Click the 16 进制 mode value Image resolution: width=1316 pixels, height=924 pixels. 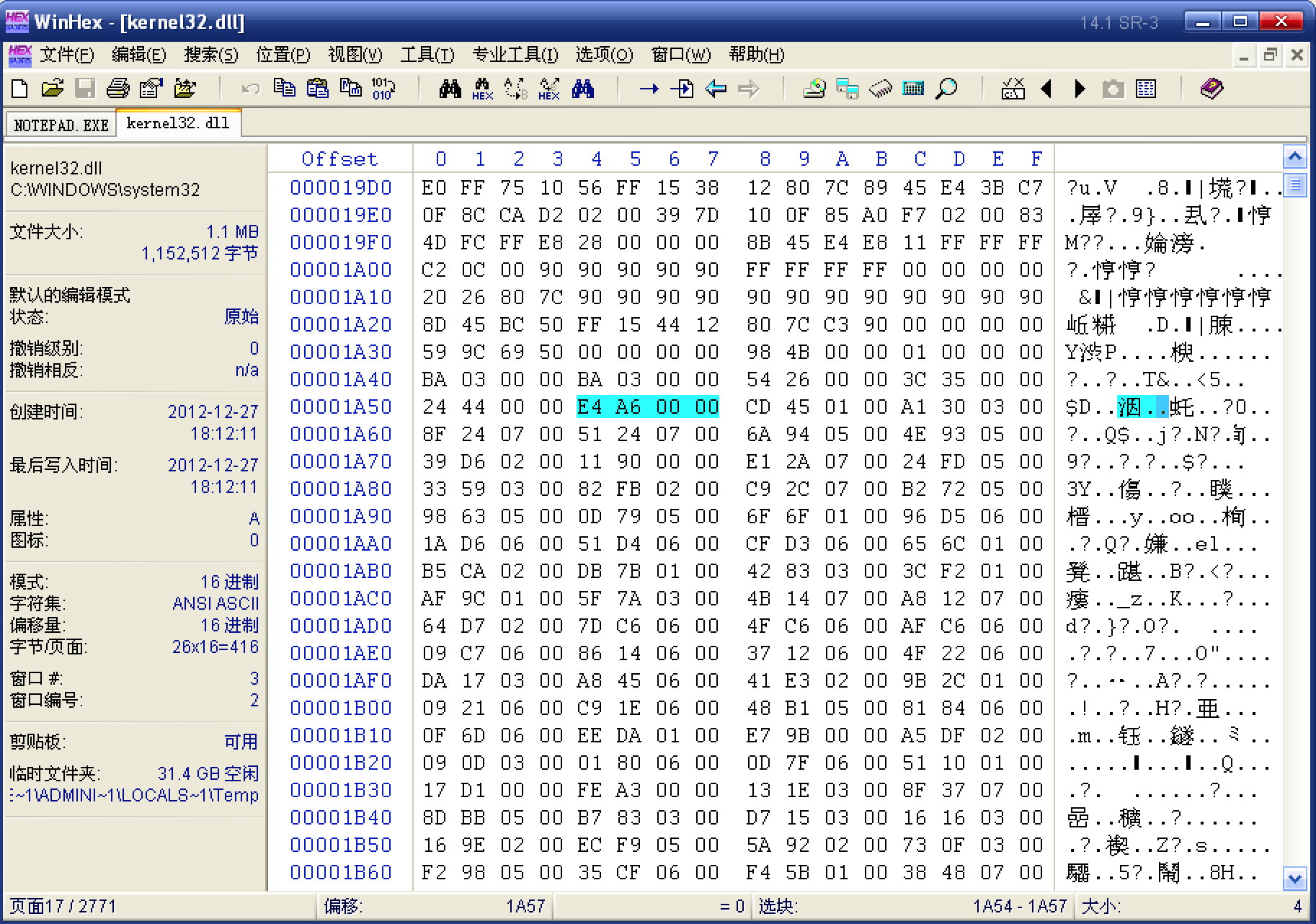[229, 582]
